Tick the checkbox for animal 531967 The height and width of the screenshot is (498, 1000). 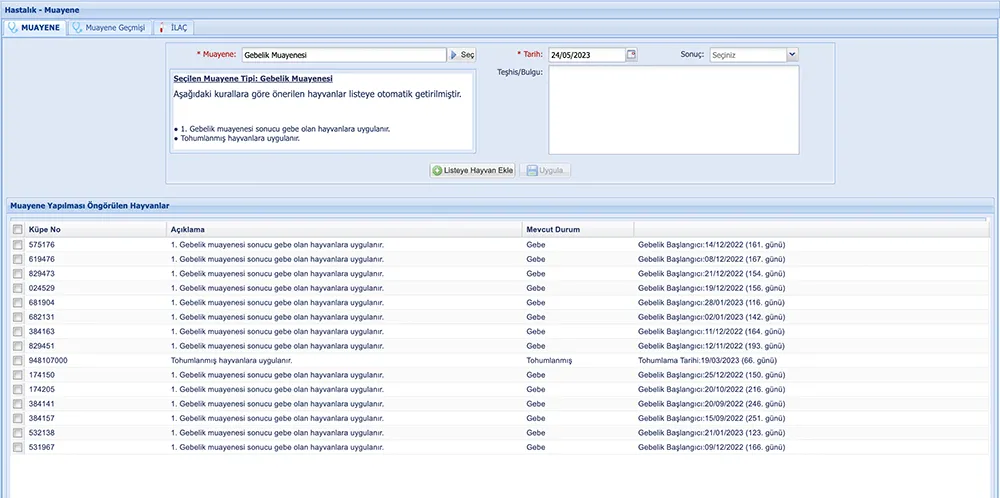tap(17, 447)
